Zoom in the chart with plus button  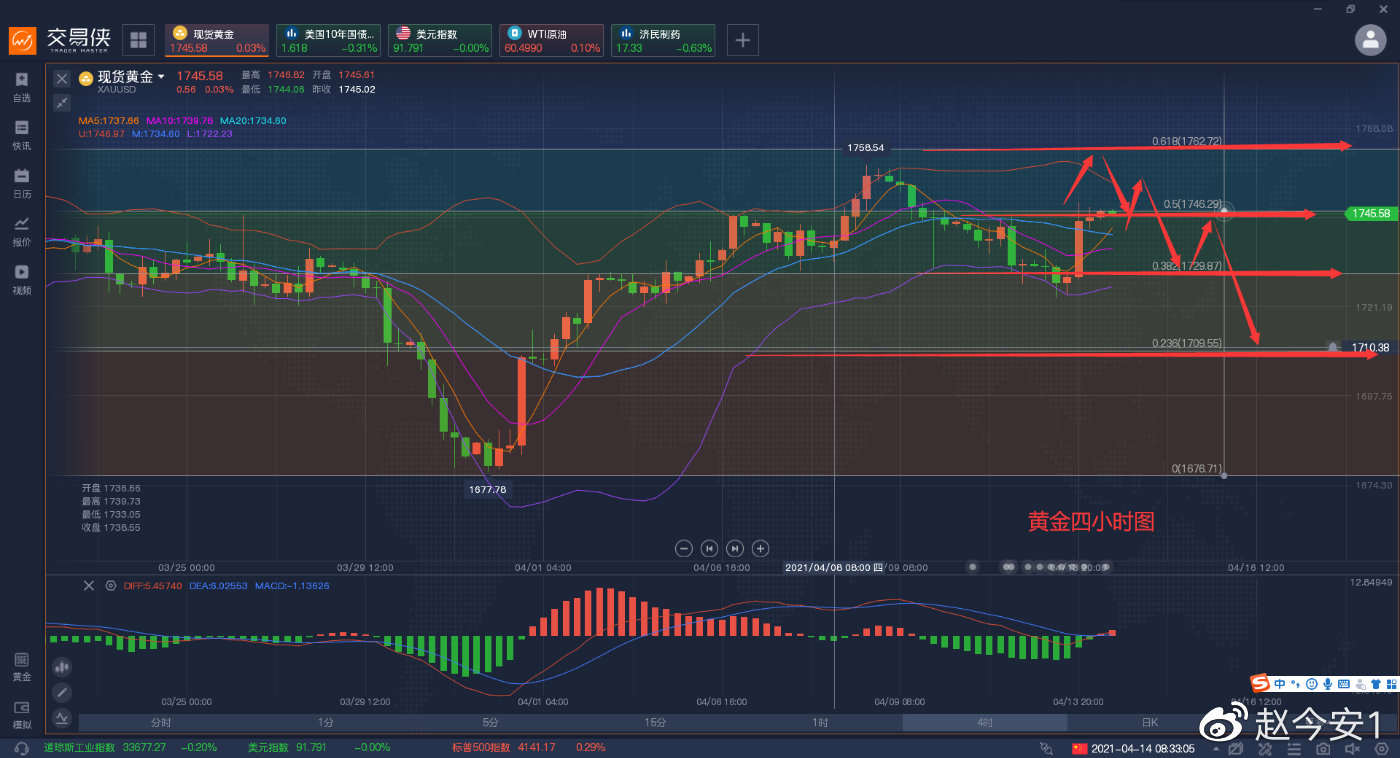760,548
